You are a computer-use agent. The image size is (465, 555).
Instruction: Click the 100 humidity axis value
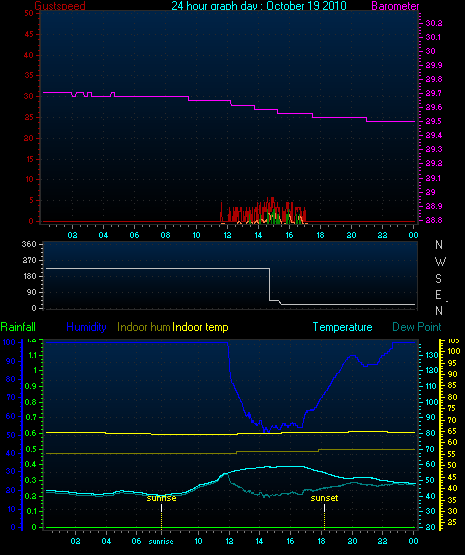pos(9,342)
